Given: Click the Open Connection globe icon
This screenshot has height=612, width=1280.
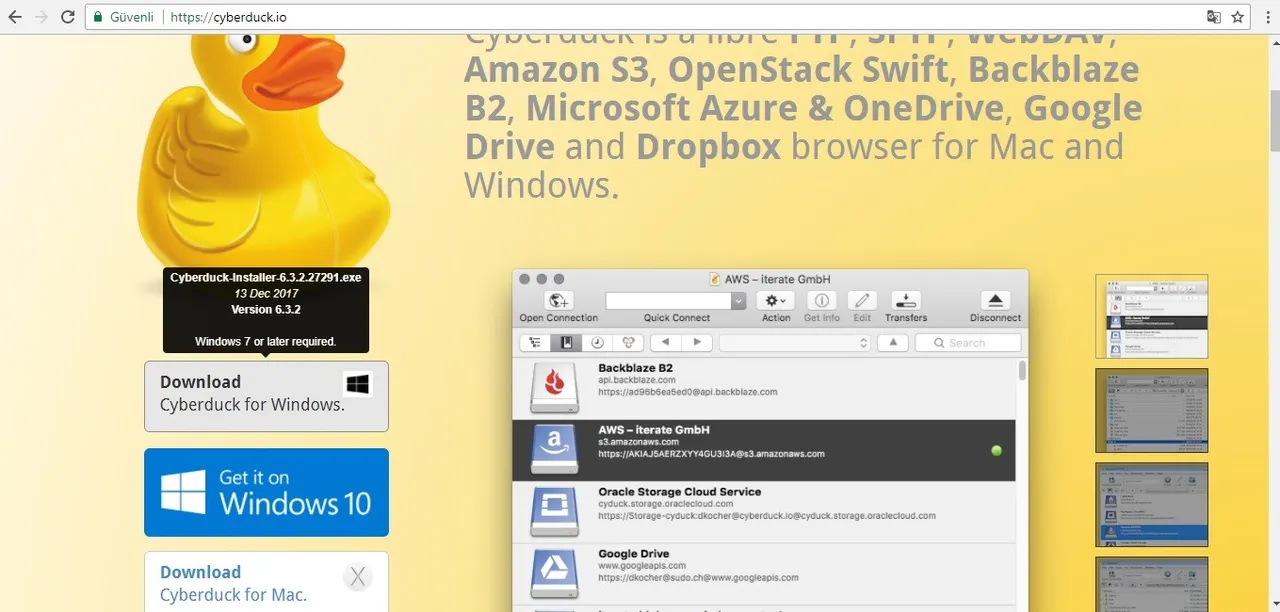Looking at the screenshot, I should click(558, 300).
